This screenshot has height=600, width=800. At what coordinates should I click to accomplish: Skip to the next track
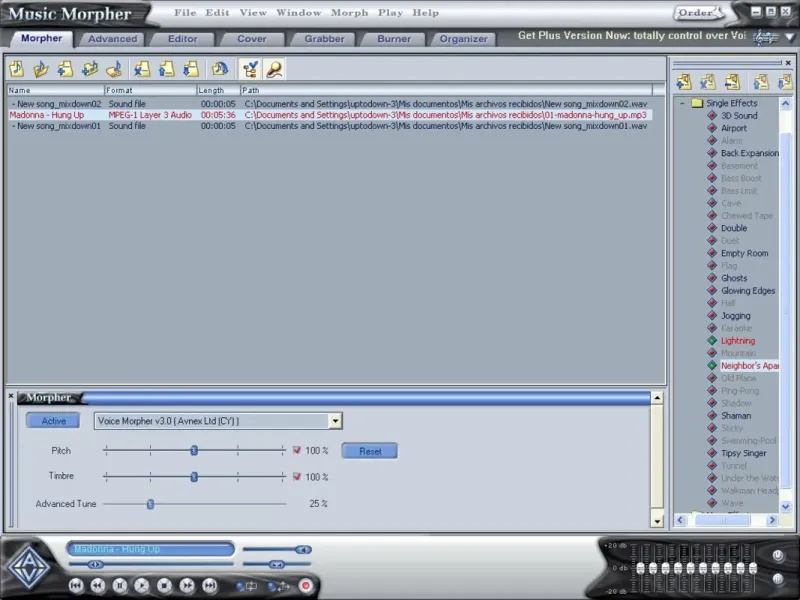point(209,585)
